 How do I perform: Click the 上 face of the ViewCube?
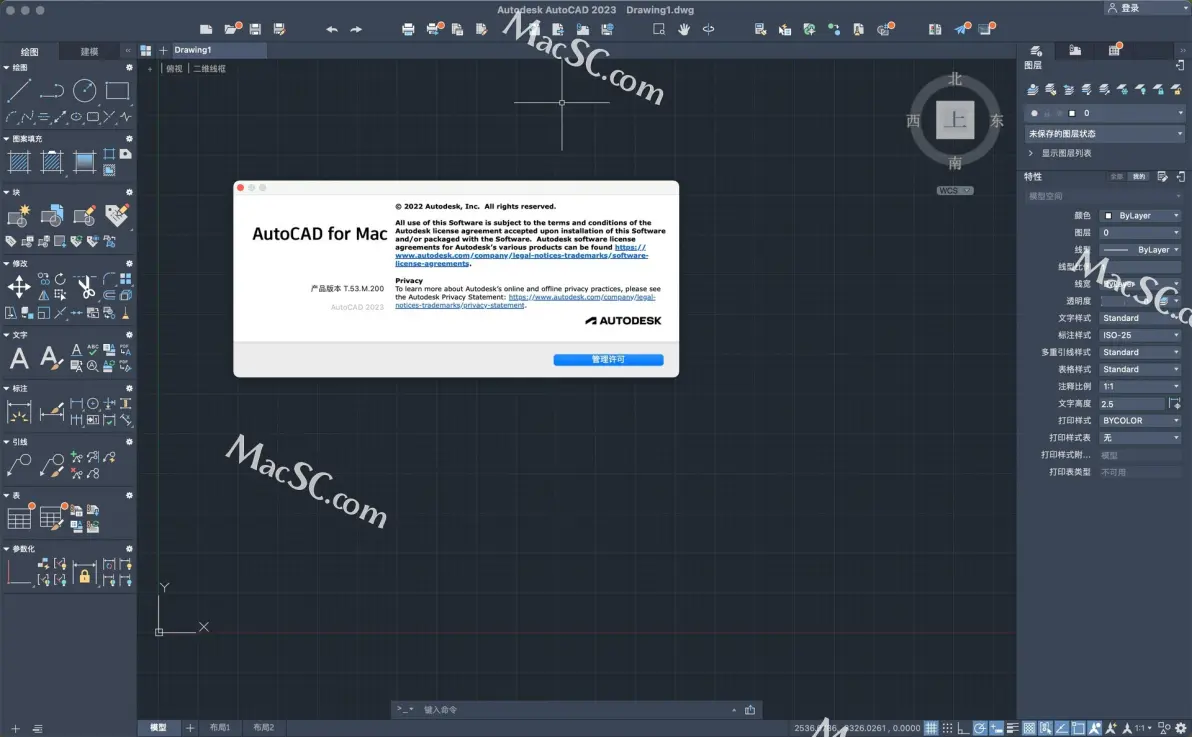(x=955, y=120)
